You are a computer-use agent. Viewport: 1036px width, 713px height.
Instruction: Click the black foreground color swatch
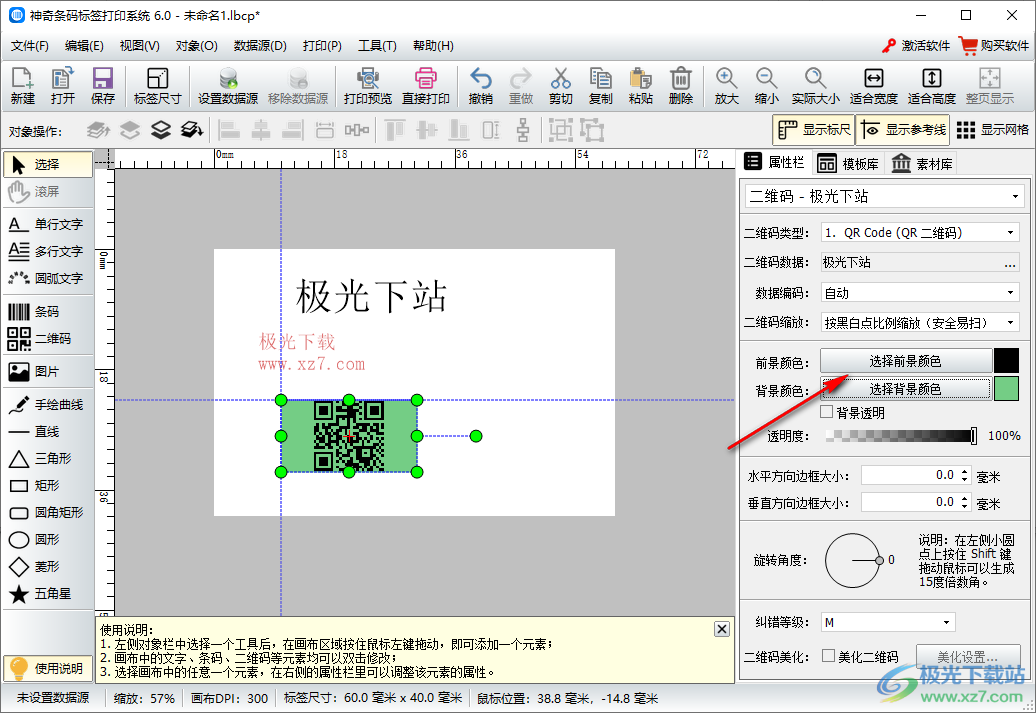1006,361
